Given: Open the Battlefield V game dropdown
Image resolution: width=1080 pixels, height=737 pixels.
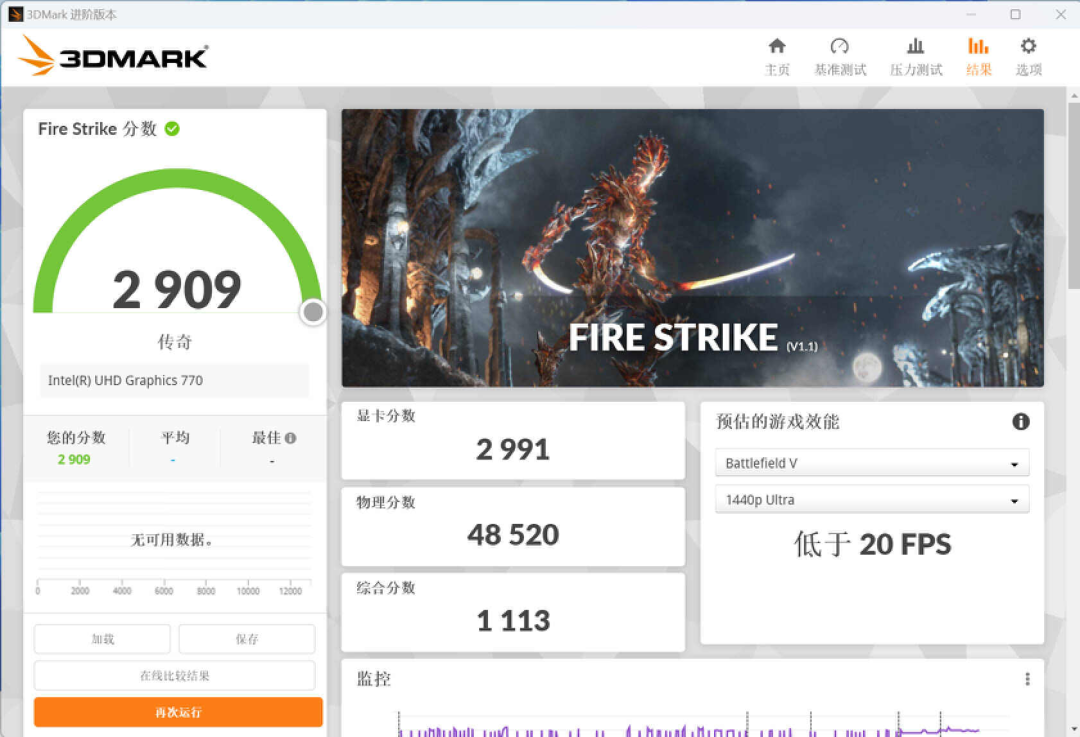Looking at the screenshot, I should [872, 463].
